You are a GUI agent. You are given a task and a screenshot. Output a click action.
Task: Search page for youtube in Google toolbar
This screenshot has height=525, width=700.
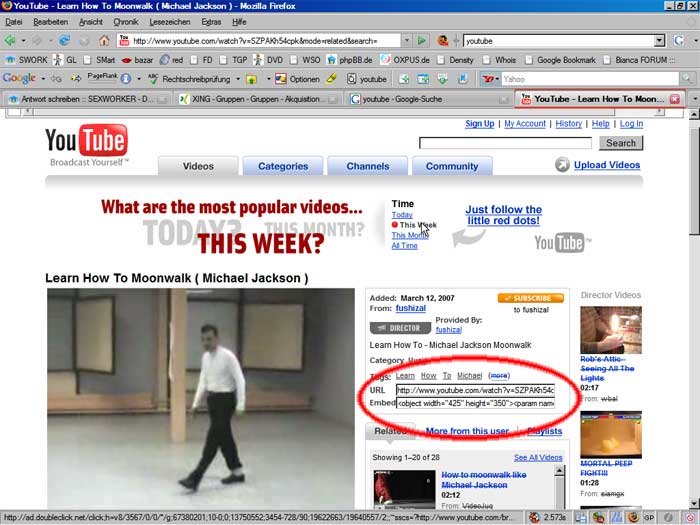[x=367, y=79]
